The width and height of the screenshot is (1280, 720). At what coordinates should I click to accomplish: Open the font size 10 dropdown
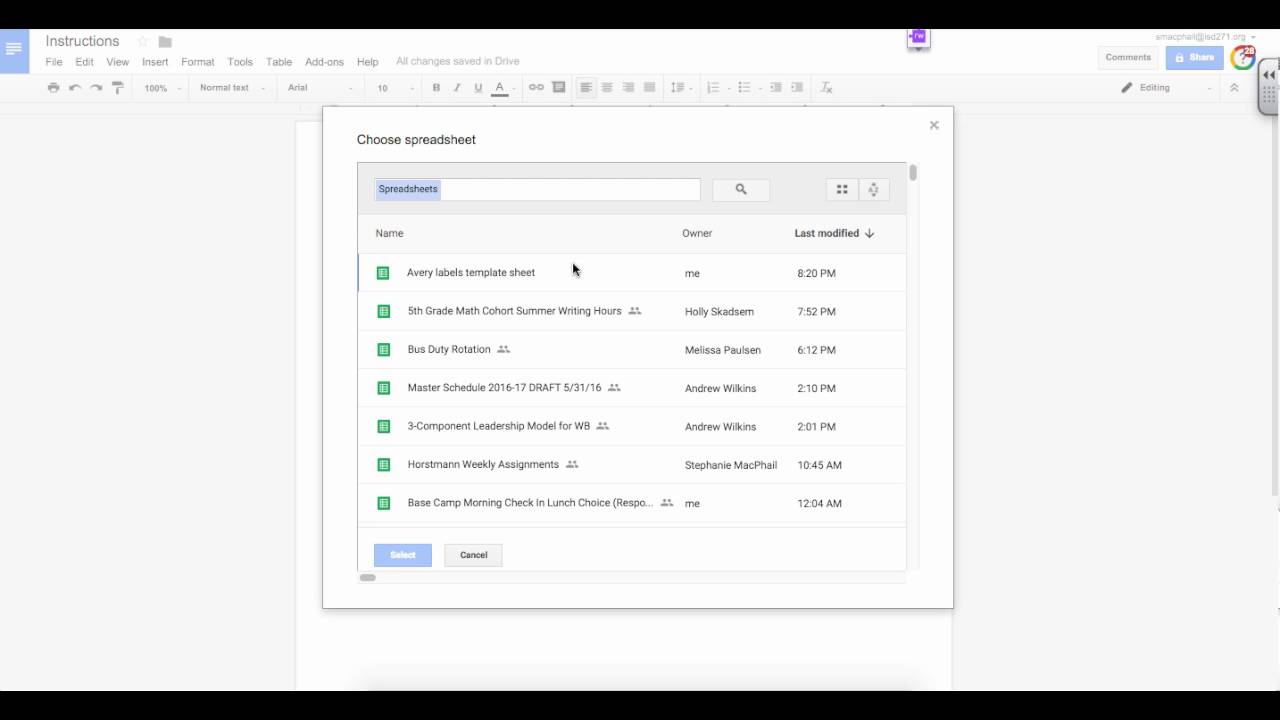tap(395, 88)
